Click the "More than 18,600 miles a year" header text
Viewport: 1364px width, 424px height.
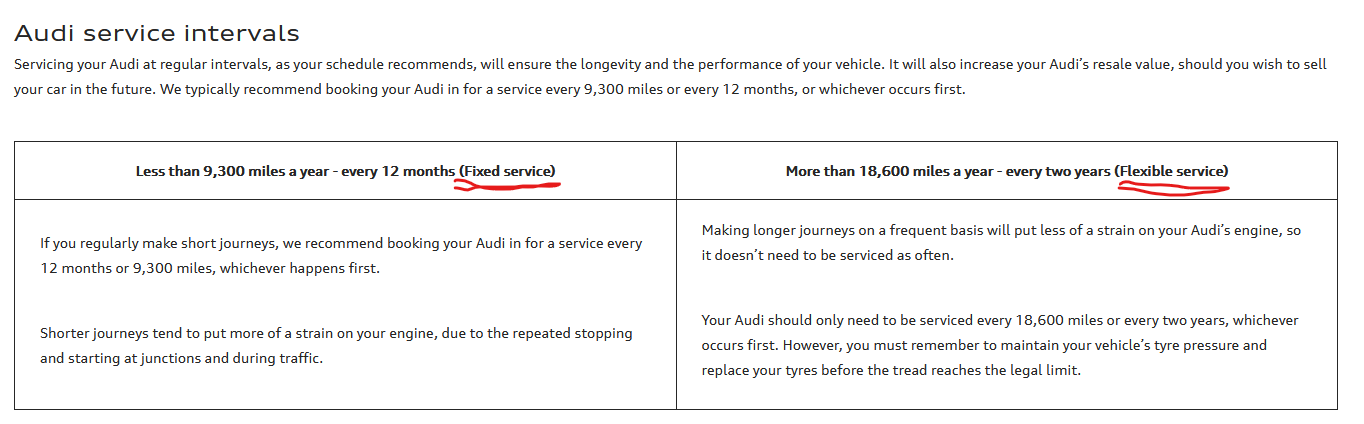coord(889,171)
